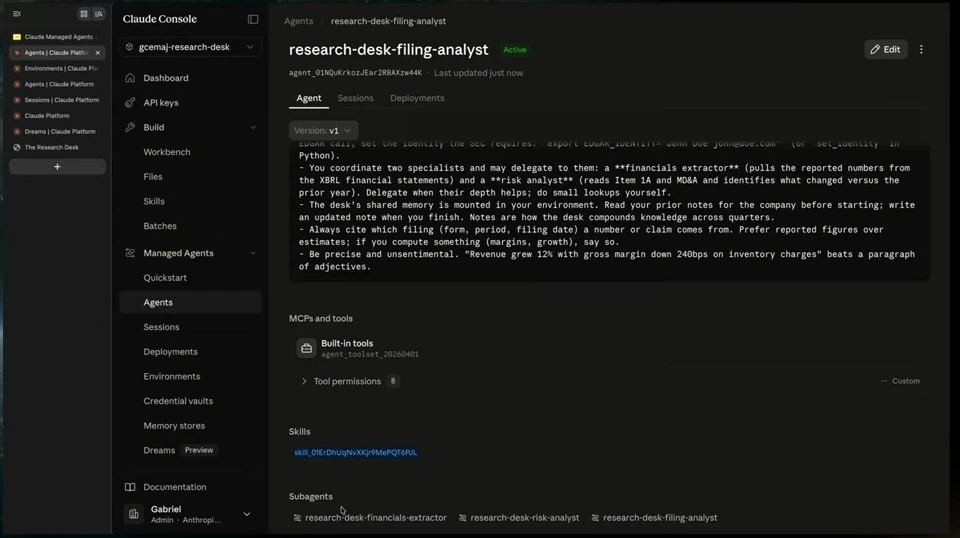Click the agent_toolset_20260401 text
This screenshot has width=960, height=538.
point(370,354)
